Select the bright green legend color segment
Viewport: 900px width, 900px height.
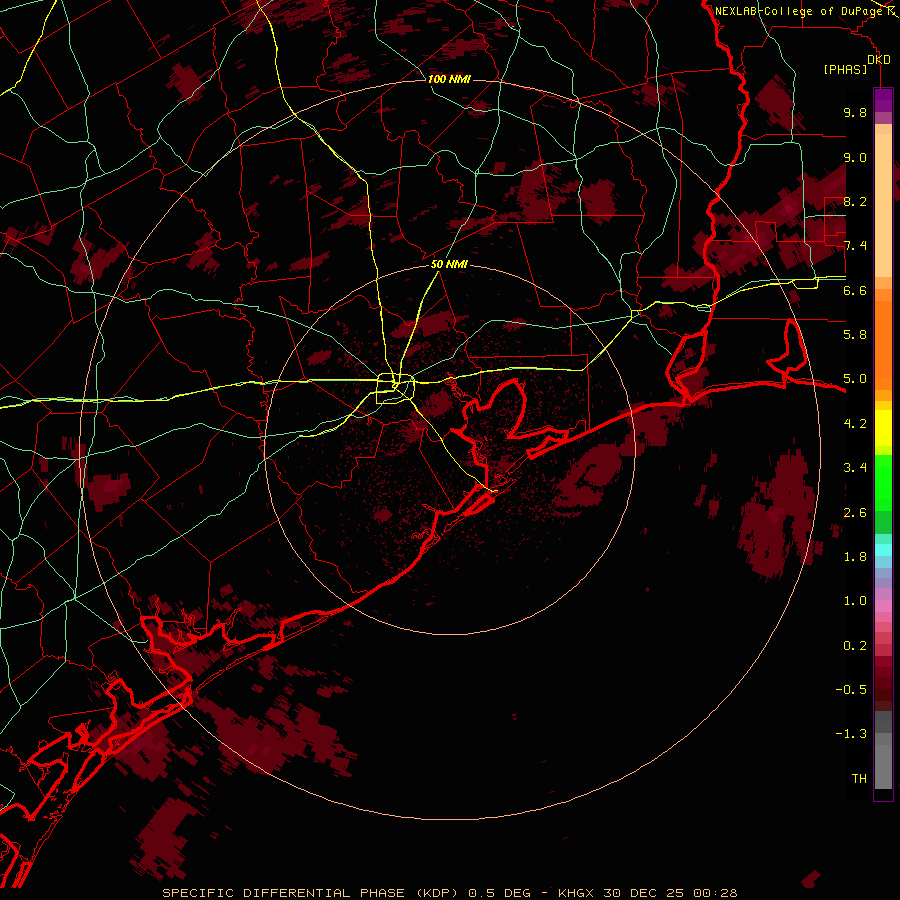[883, 482]
